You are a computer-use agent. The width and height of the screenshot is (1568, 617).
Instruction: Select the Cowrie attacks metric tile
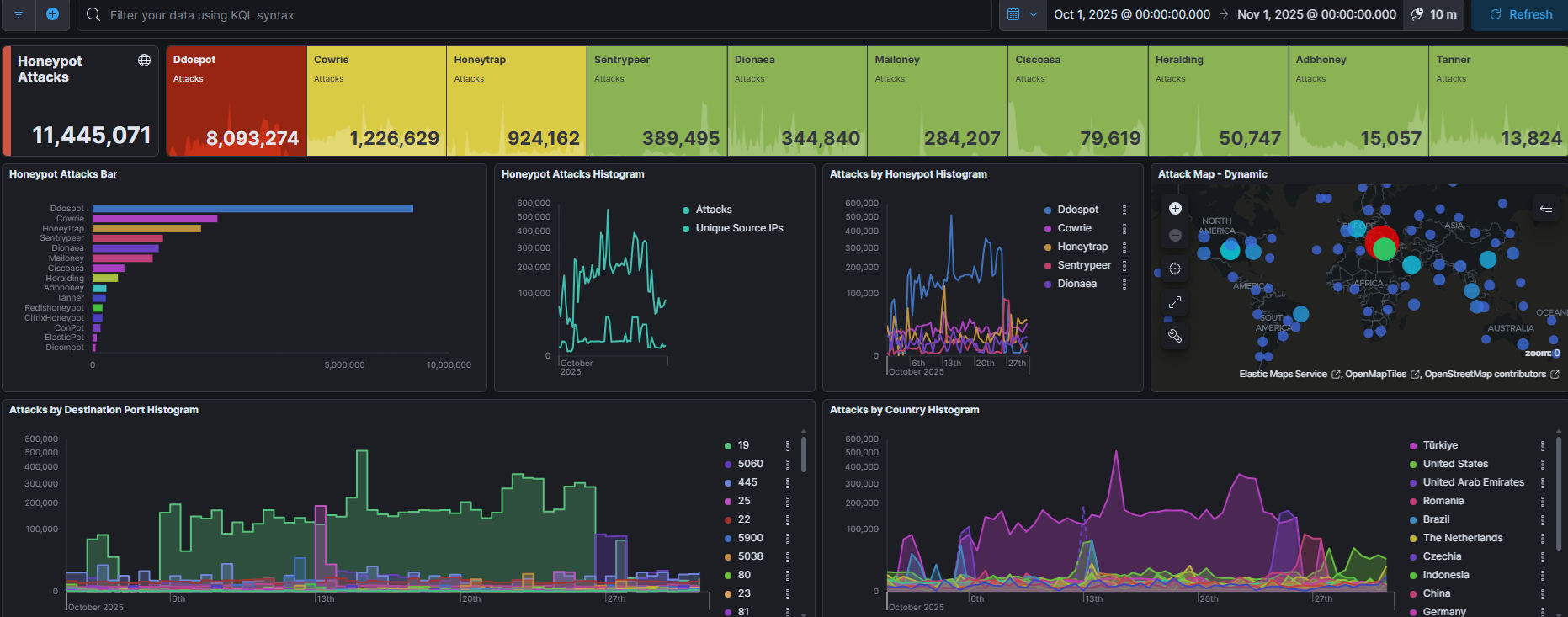[x=376, y=101]
